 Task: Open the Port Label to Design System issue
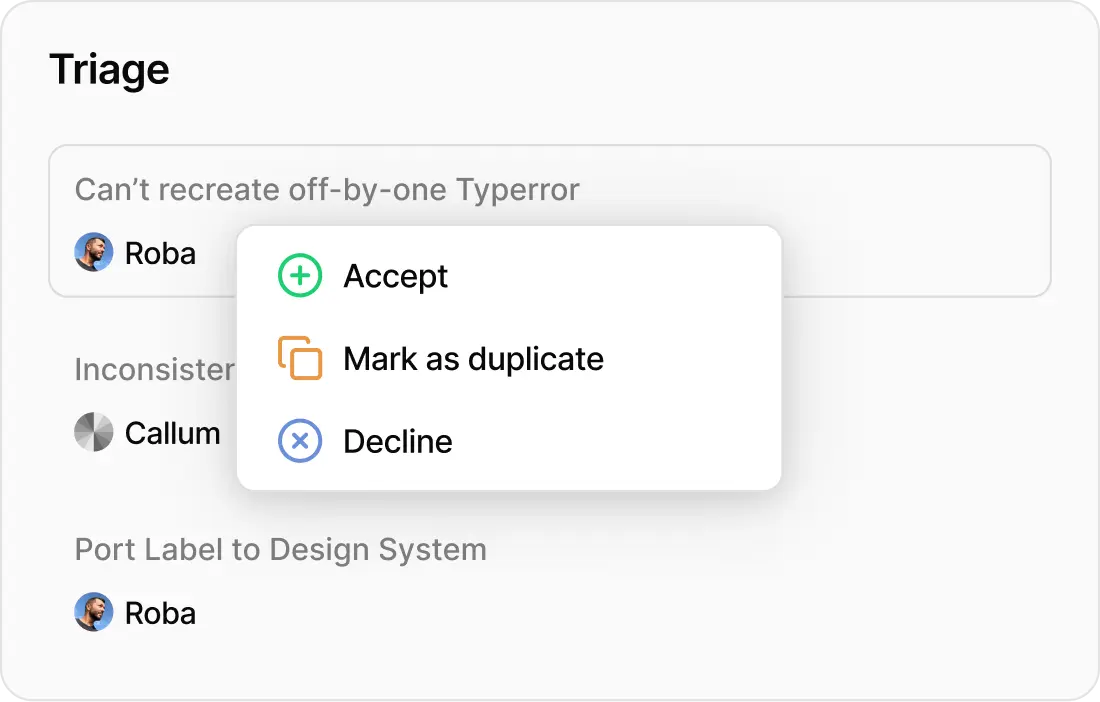click(x=280, y=549)
